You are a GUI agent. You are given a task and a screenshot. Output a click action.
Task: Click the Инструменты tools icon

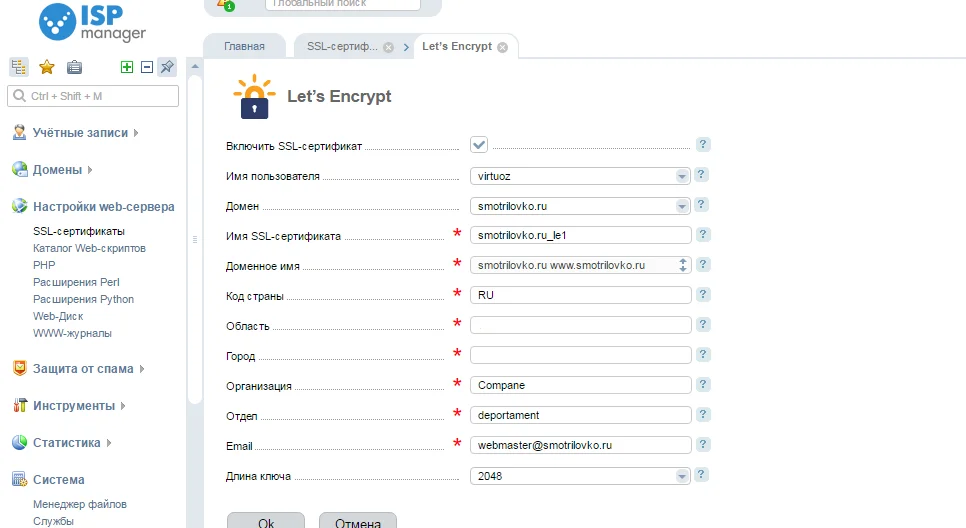(20, 405)
